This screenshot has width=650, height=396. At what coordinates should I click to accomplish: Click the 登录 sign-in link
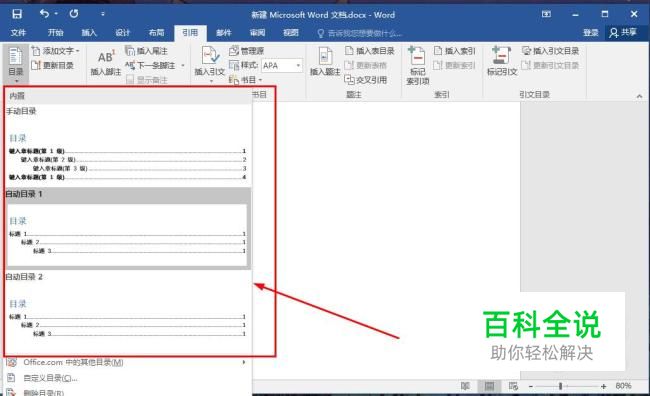(x=591, y=33)
